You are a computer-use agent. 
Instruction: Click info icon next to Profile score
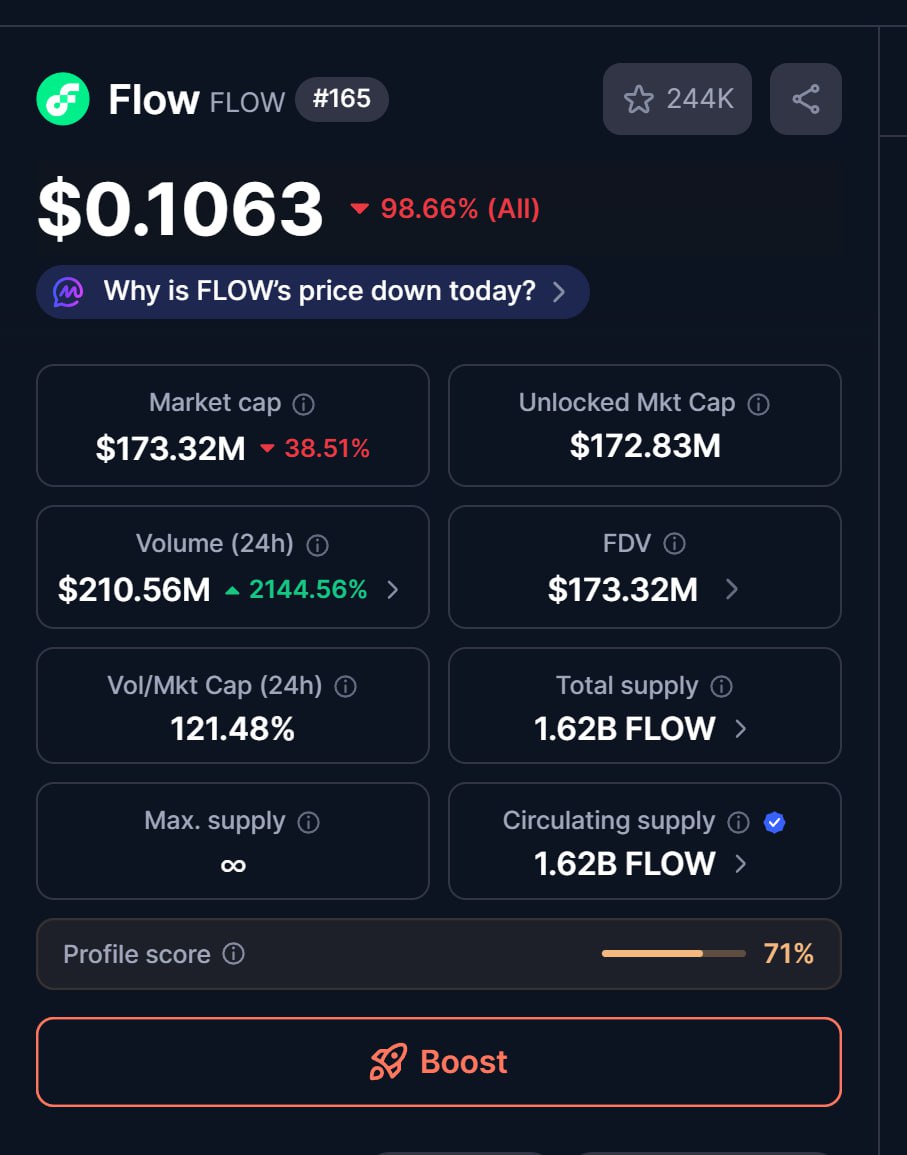tap(233, 954)
